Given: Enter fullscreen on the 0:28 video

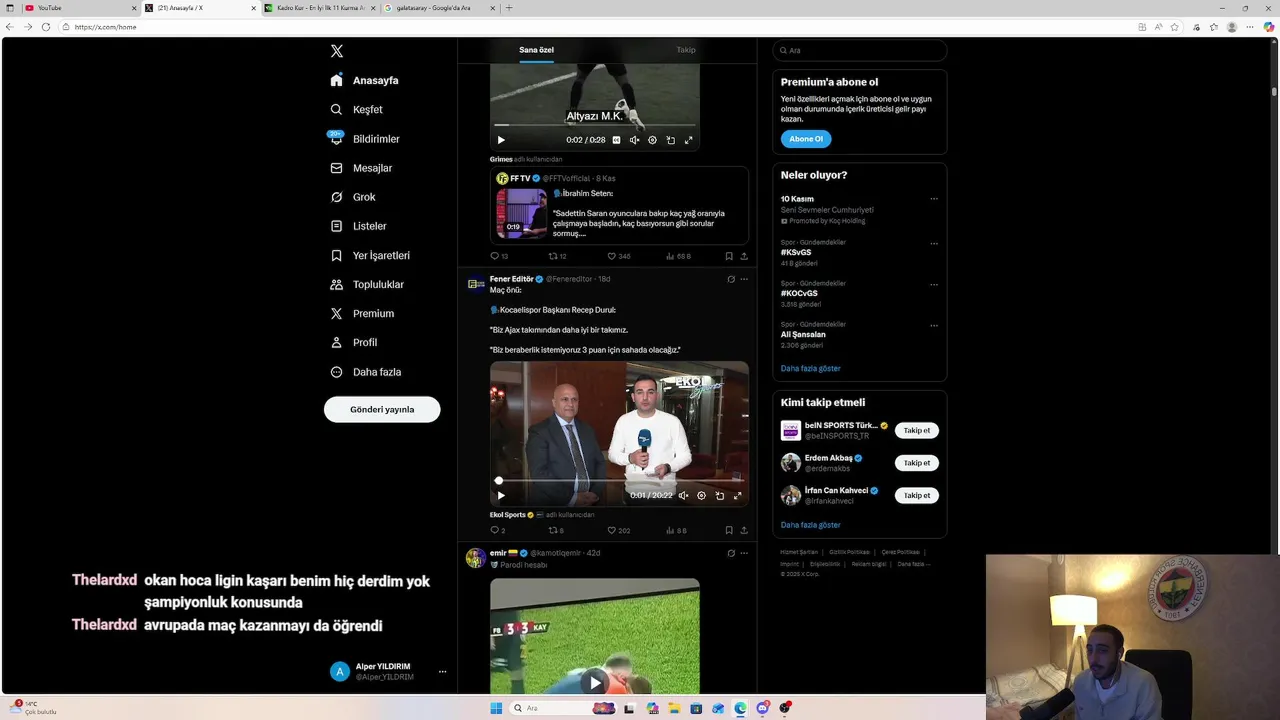Looking at the screenshot, I should pos(688,140).
